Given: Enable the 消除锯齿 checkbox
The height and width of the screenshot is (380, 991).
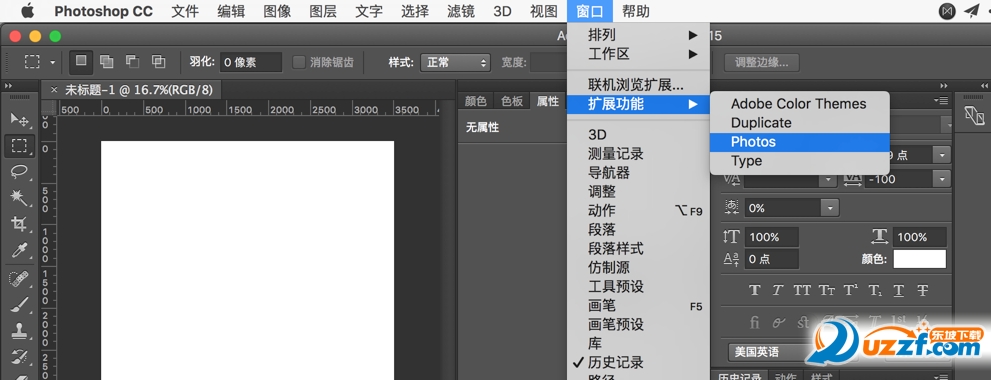Looking at the screenshot, I should [x=299, y=63].
